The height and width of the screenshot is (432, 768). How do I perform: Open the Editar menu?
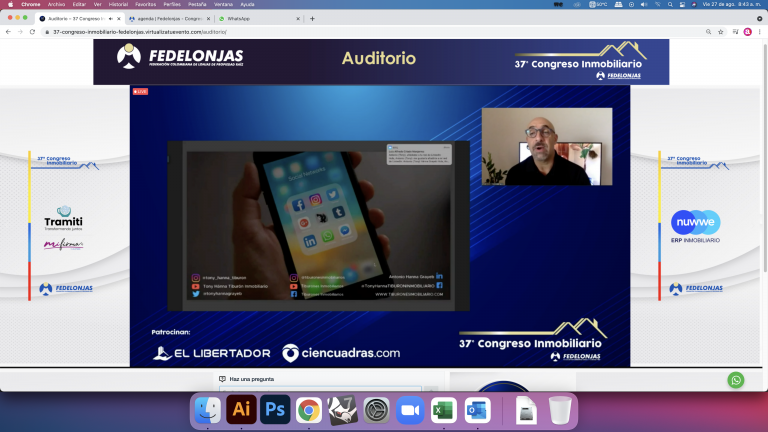click(79, 4)
